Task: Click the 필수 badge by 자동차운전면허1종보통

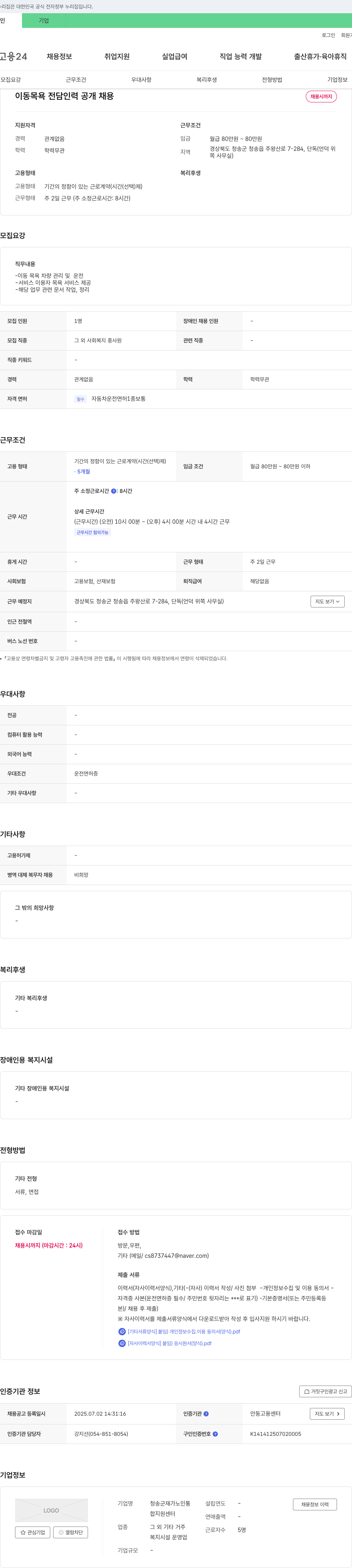Action: click(80, 399)
